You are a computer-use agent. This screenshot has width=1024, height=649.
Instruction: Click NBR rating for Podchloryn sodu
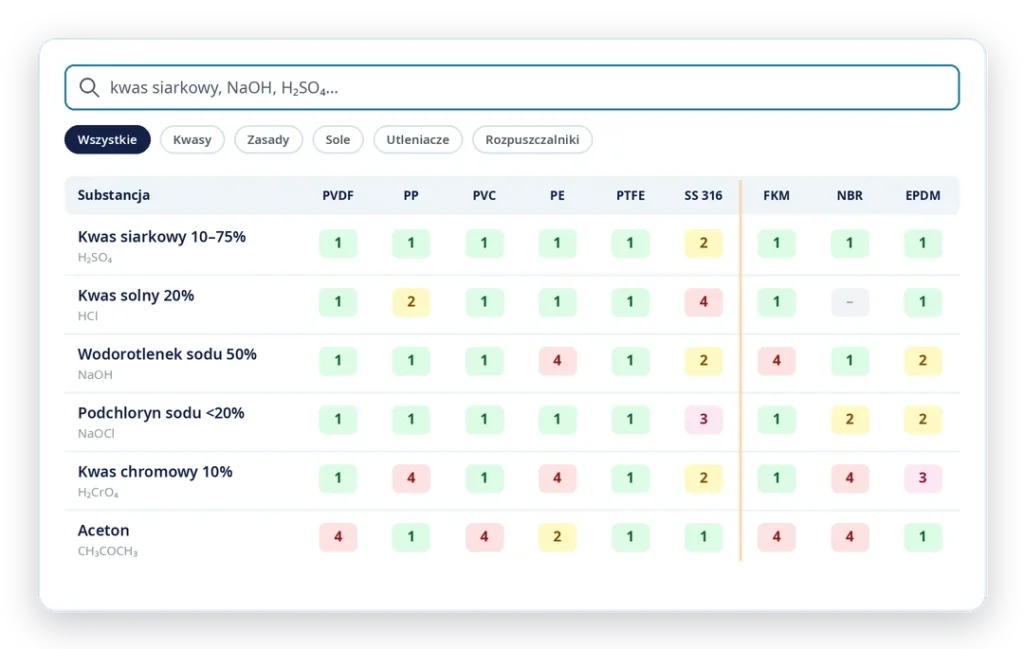point(850,419)
